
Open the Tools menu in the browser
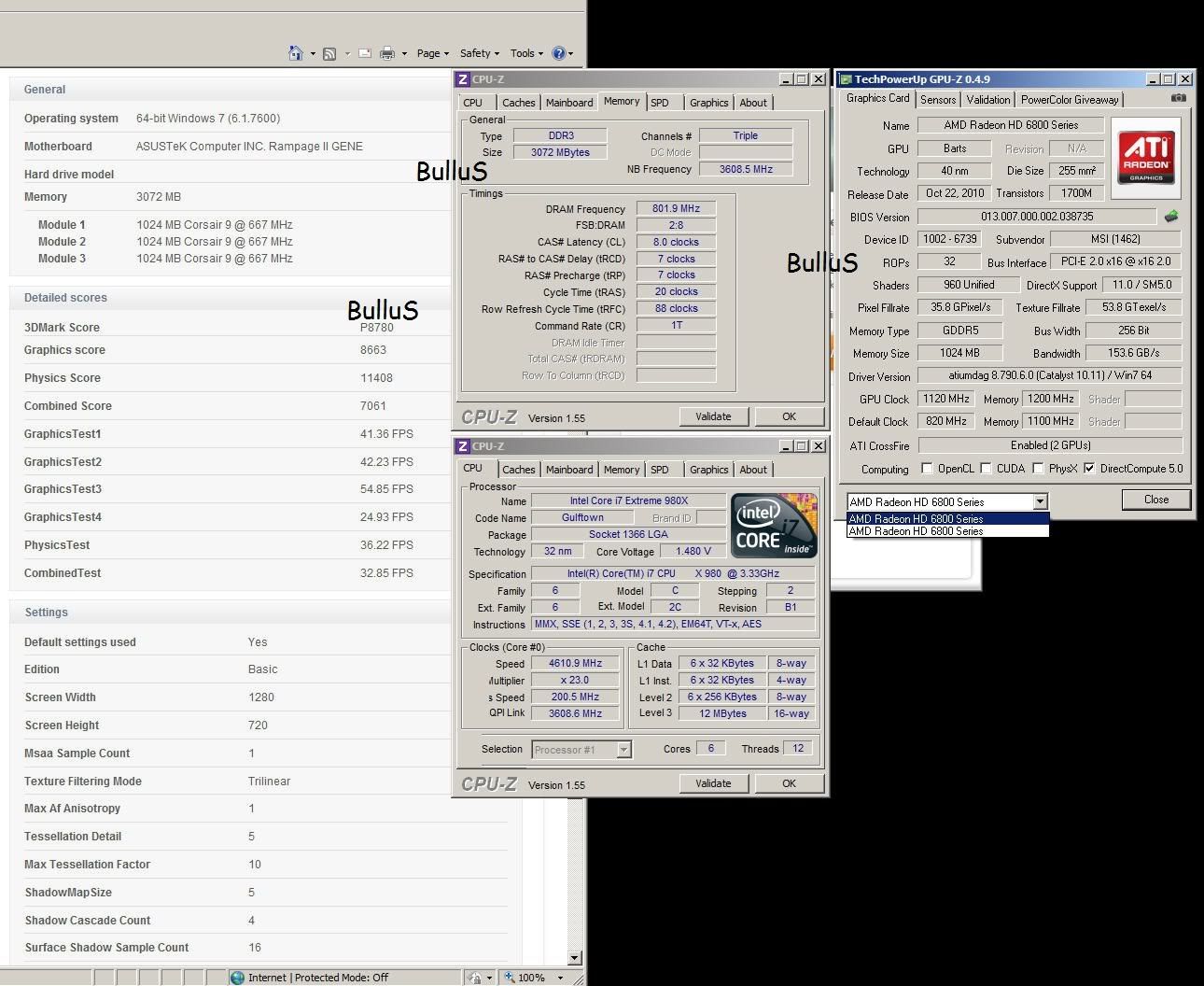click(527, 53)
